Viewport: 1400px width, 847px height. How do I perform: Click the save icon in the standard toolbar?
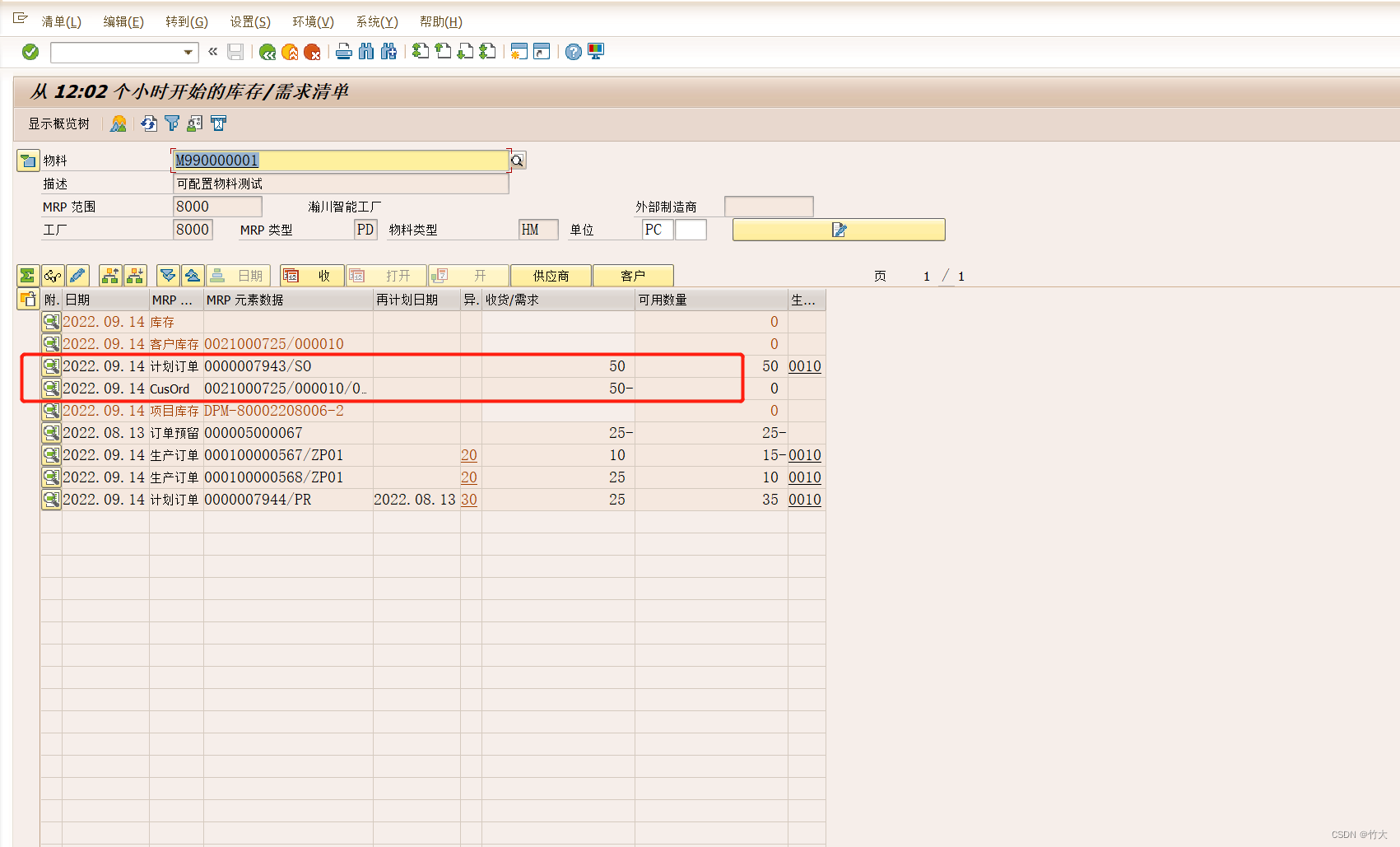[235, 51]
